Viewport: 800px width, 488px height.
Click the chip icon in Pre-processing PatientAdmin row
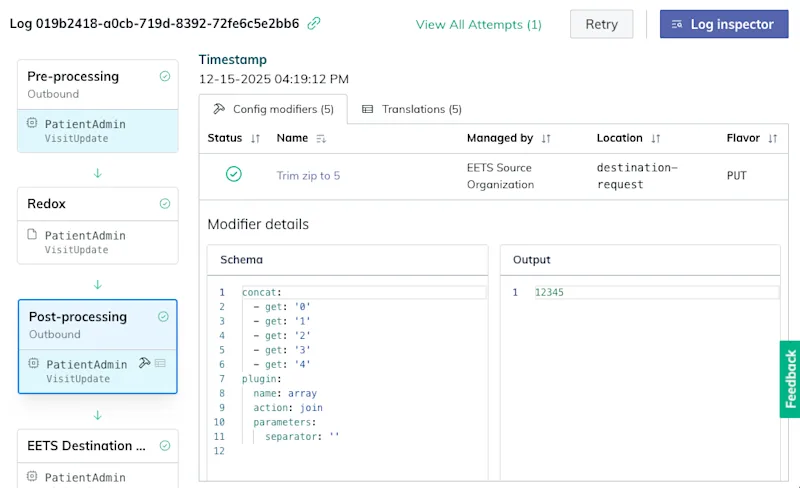point(32,123)
